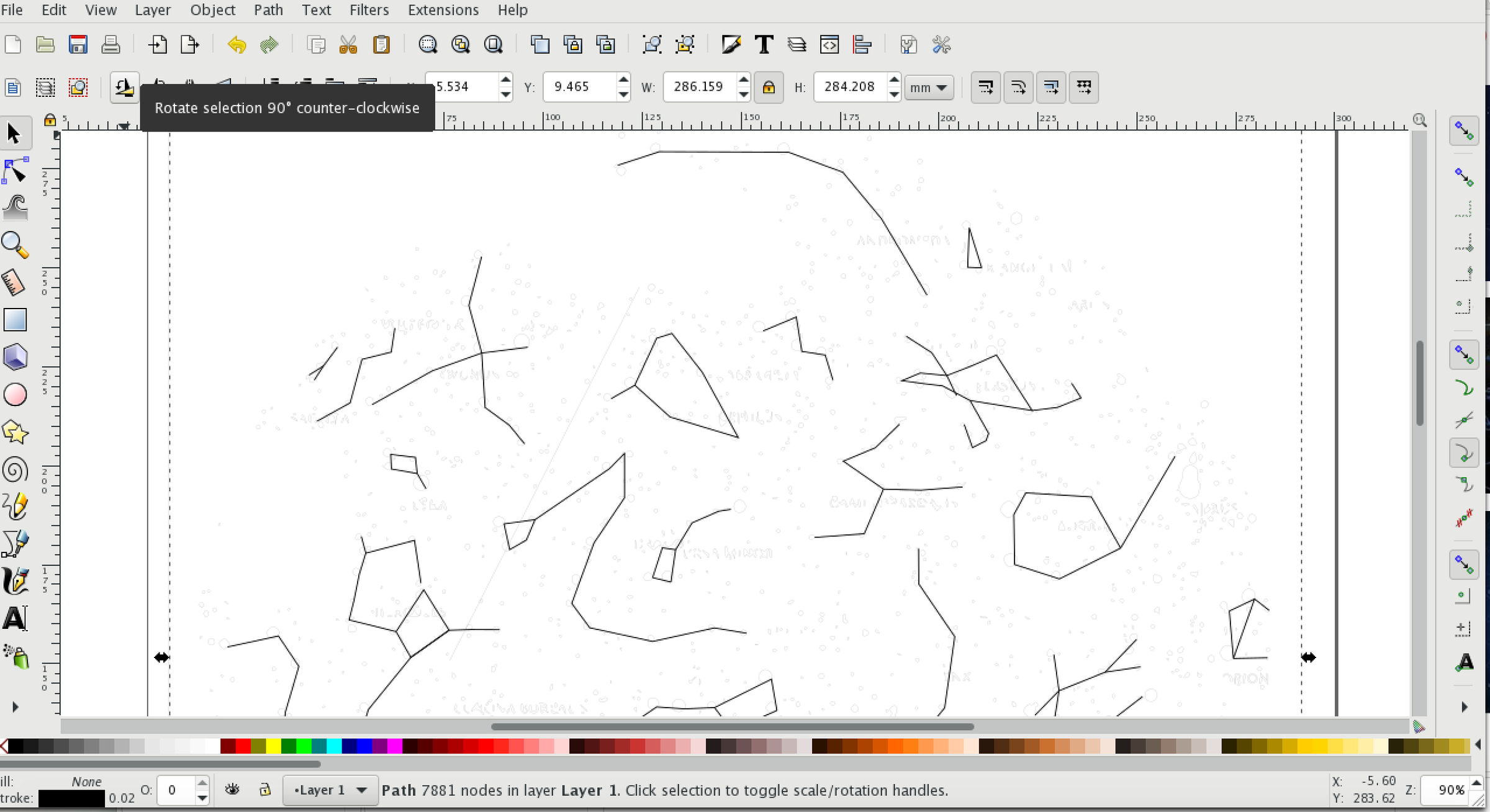Toggle scale stroke width with object
The image size is (1490, 812).
[986, 87]
